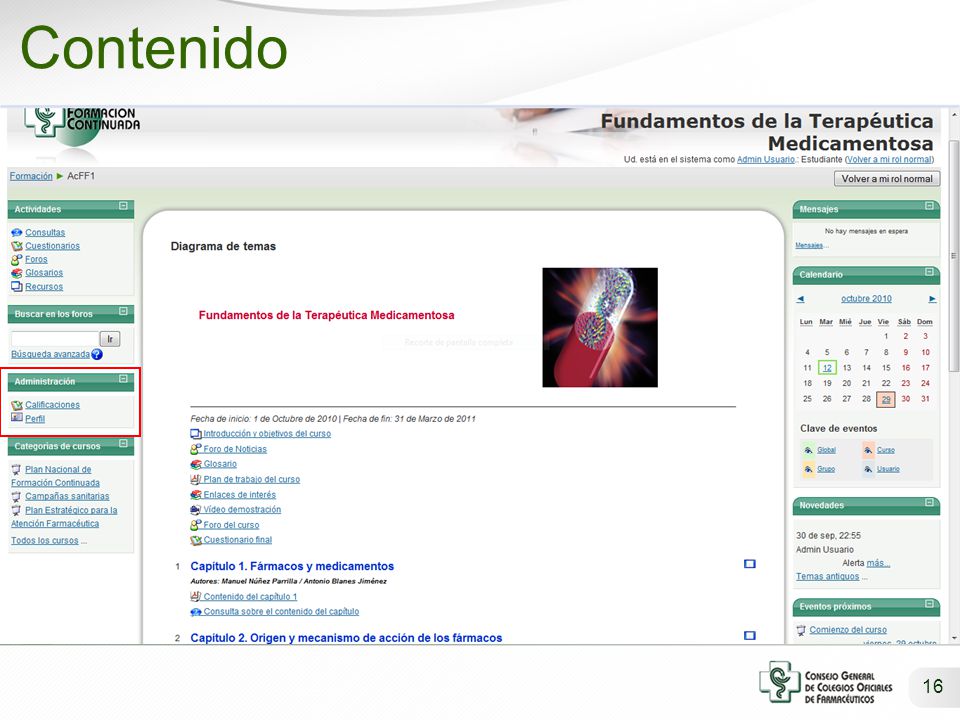Click the Glosarios icon in Actividades

17,273
